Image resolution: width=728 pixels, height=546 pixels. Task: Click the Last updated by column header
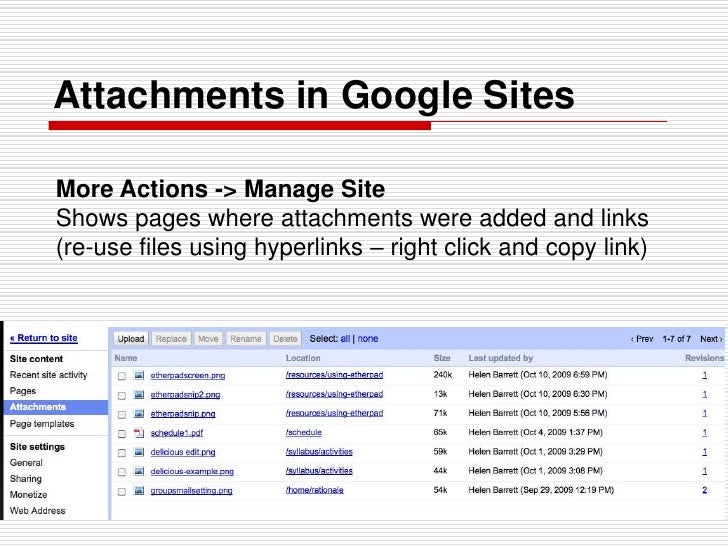500,358
